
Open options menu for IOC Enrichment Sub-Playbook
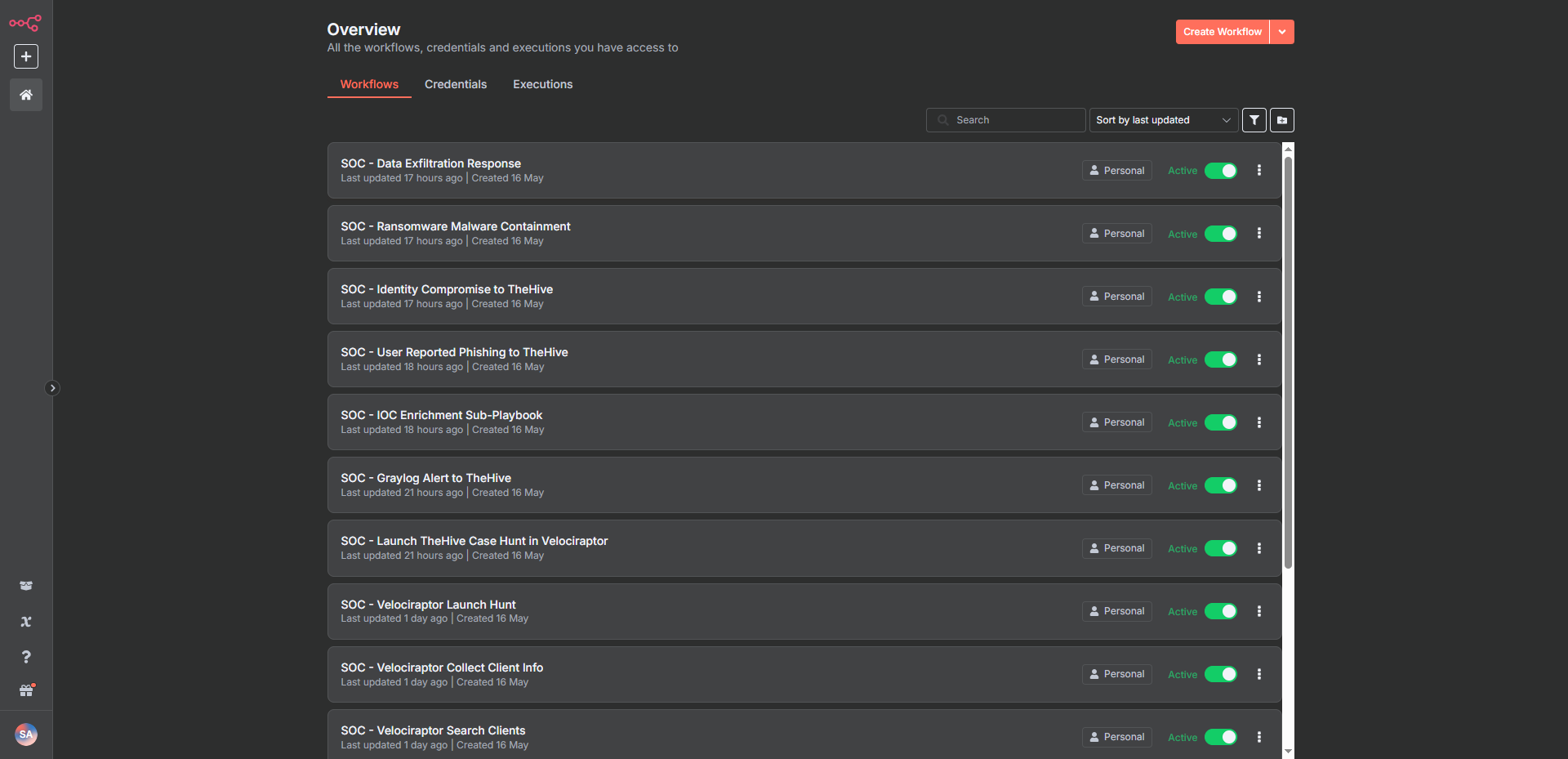tap(1259, 422)
